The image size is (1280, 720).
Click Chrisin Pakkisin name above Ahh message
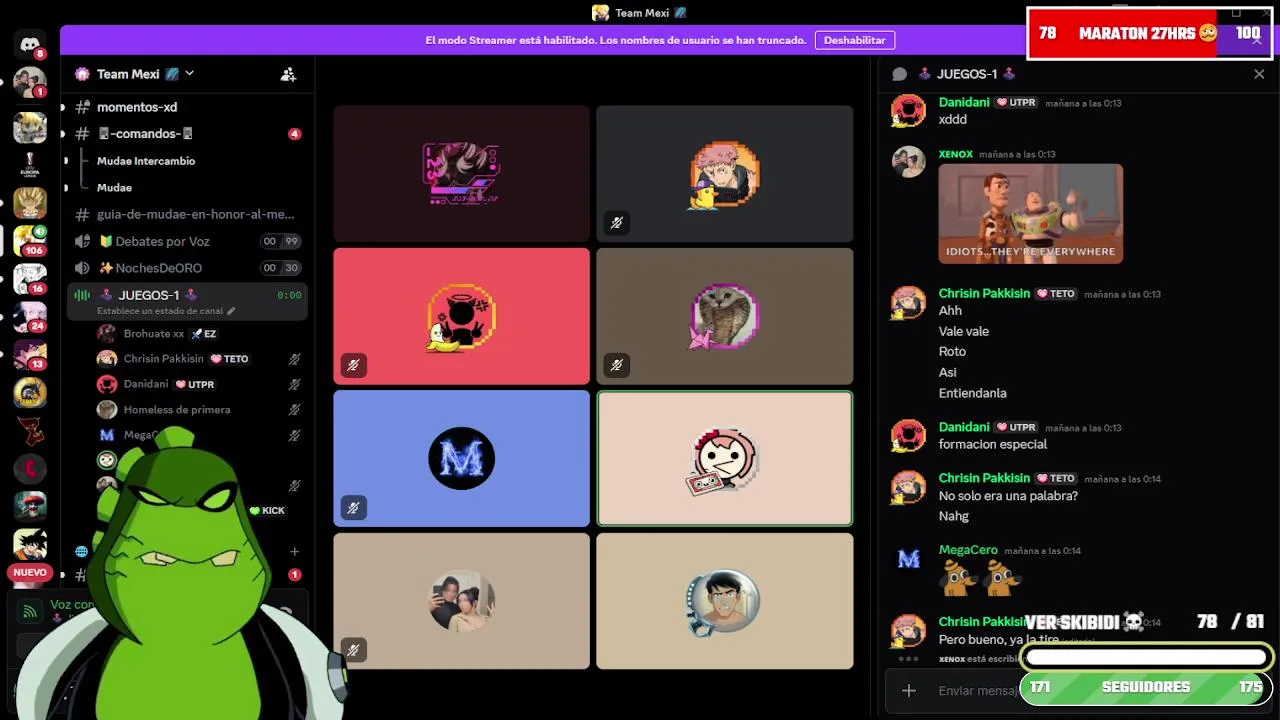click(984, 293)
